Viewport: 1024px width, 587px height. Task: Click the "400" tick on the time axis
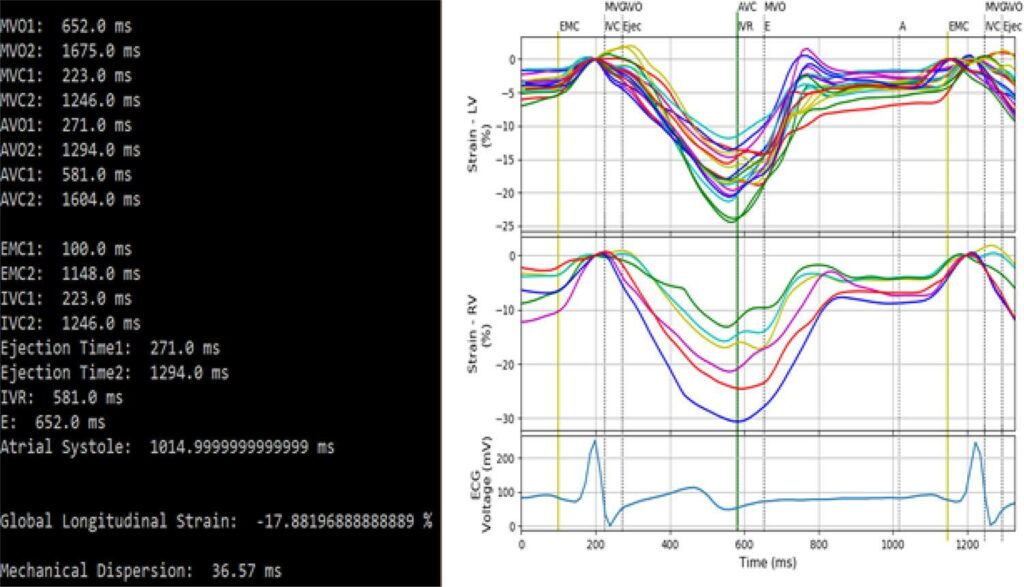click(x=670, y=545)
